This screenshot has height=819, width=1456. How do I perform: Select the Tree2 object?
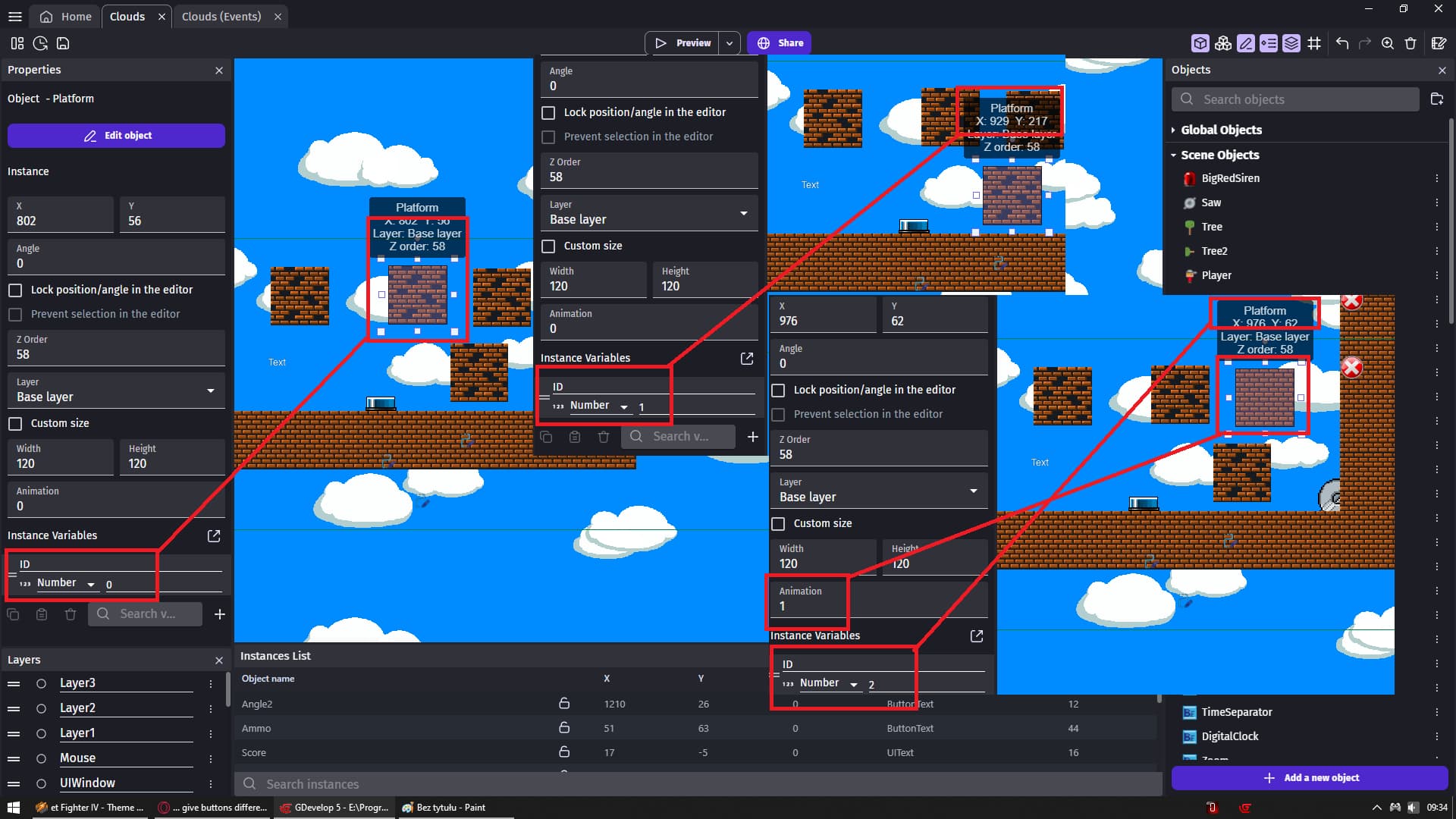coord(1214,251)
